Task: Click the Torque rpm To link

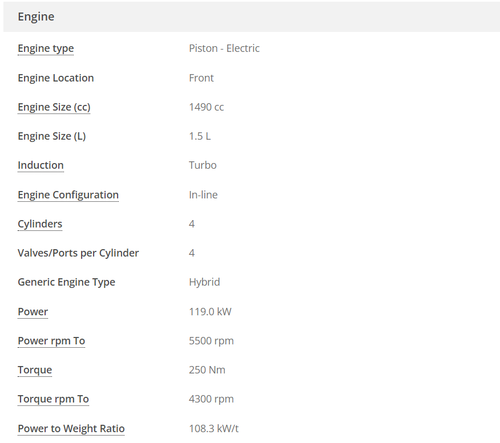Action: (x=53, y=399)
